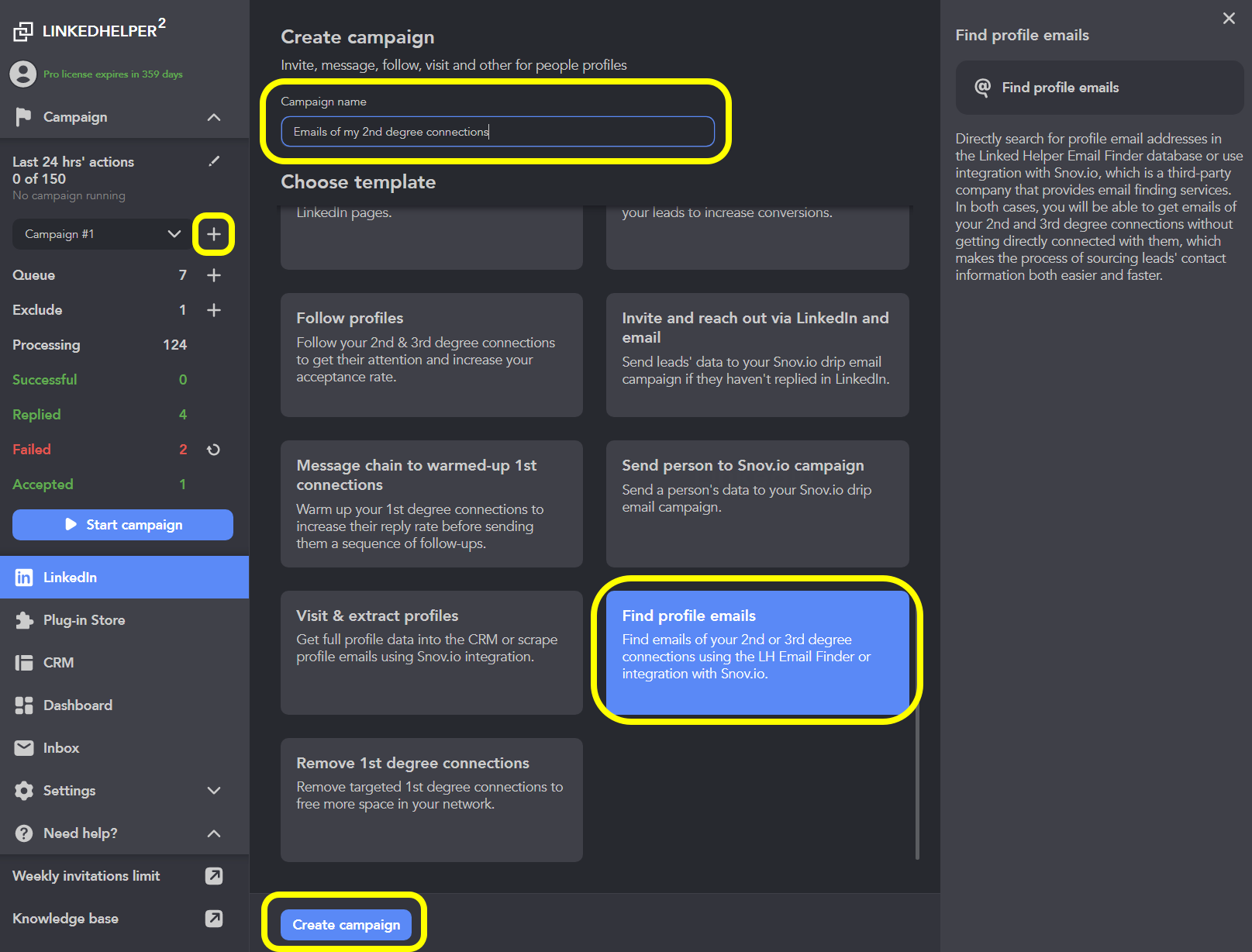Viewport: 1252px width, 952px height.
Task: Click the LinkedHelper logo icon
Action: pos(23,31)
